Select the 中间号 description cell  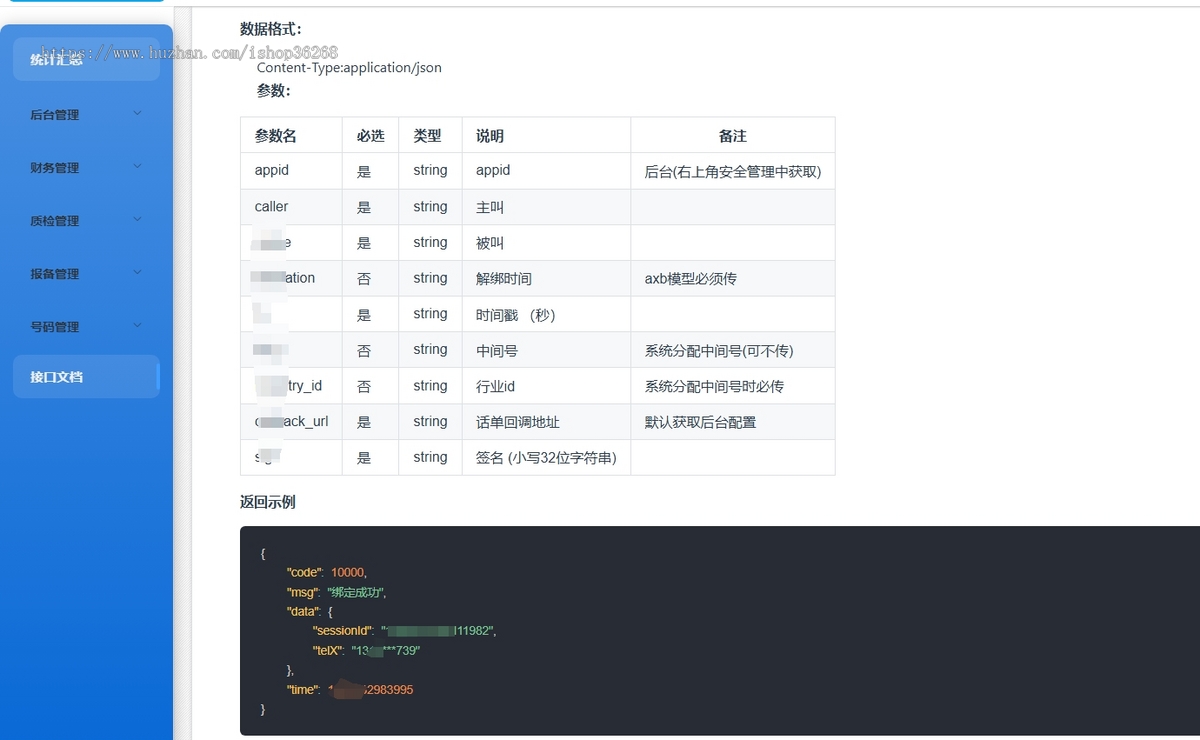pos(546,350)
